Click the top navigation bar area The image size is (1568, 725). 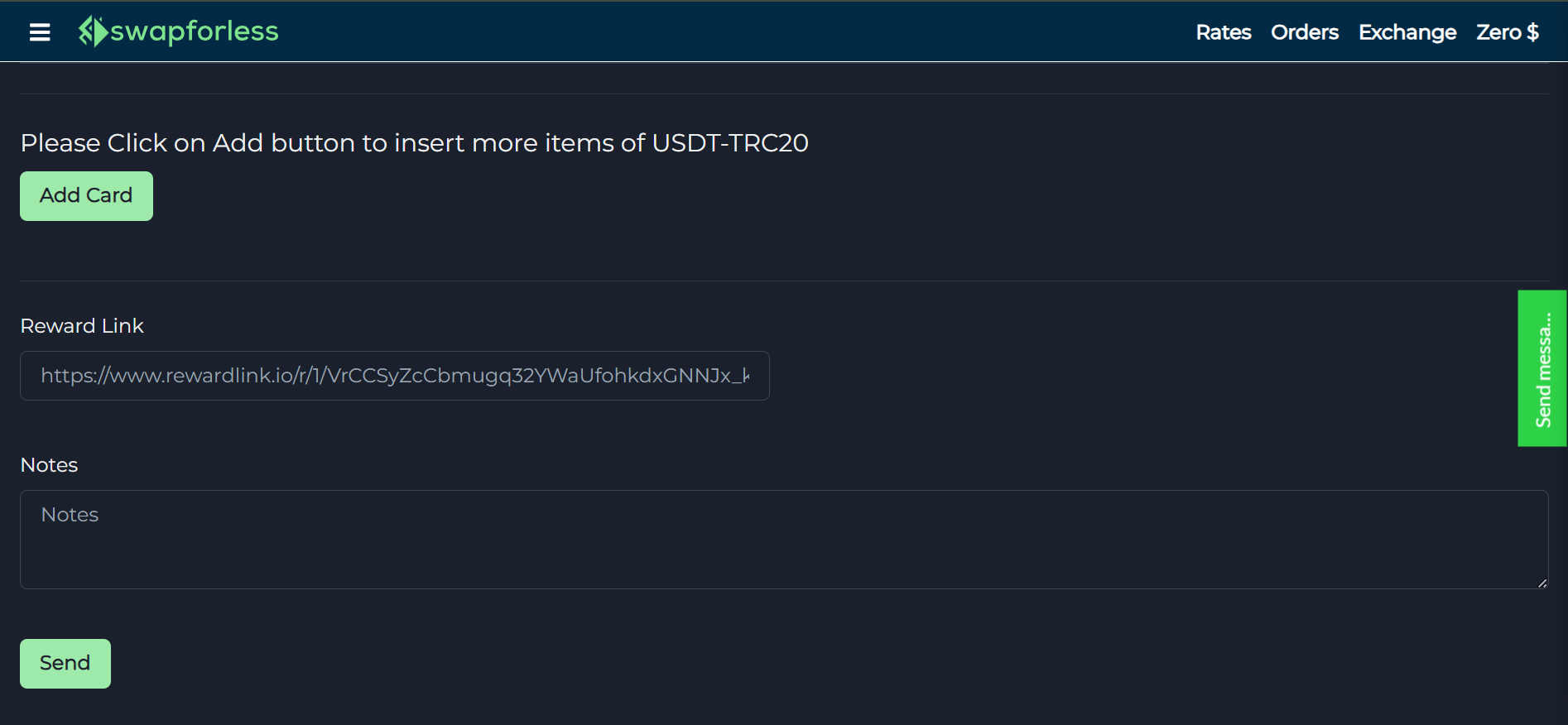point(745,31)
